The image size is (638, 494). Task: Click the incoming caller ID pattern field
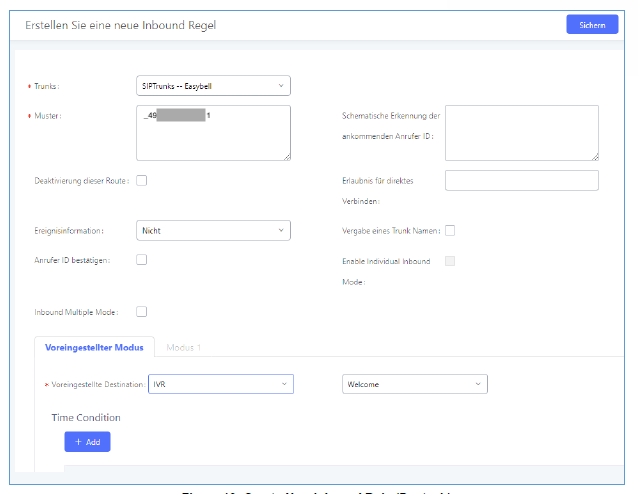click(521, 132)
